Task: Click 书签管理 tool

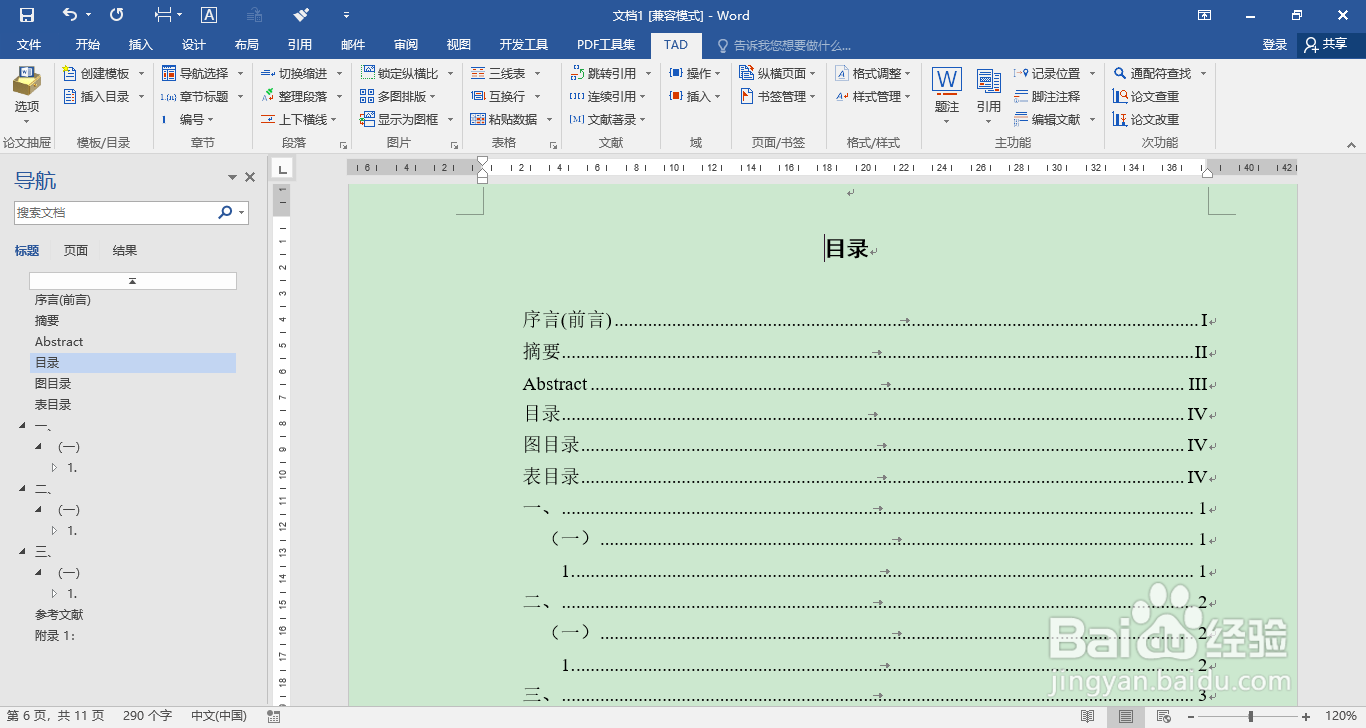Action: click(x=777, y=97)
